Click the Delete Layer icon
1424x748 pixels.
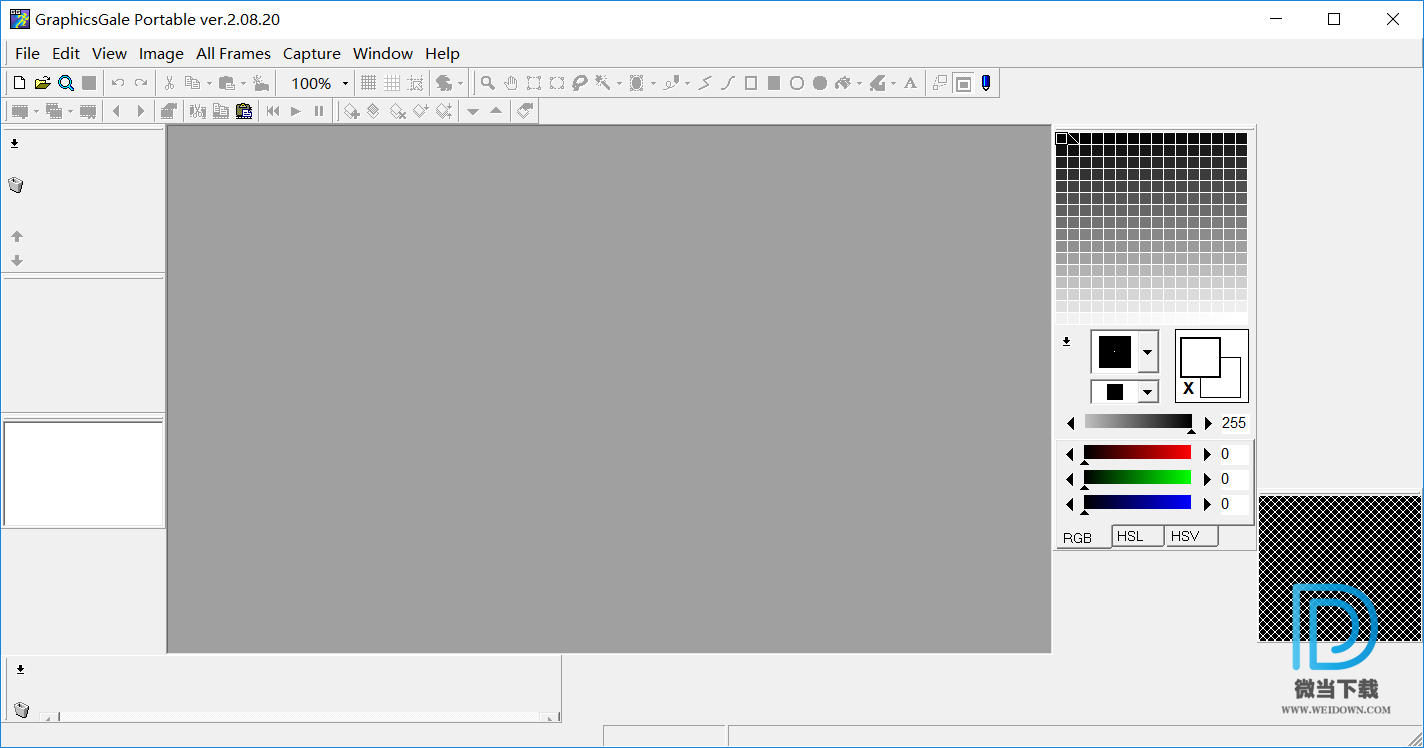click(x=397, y=111)
